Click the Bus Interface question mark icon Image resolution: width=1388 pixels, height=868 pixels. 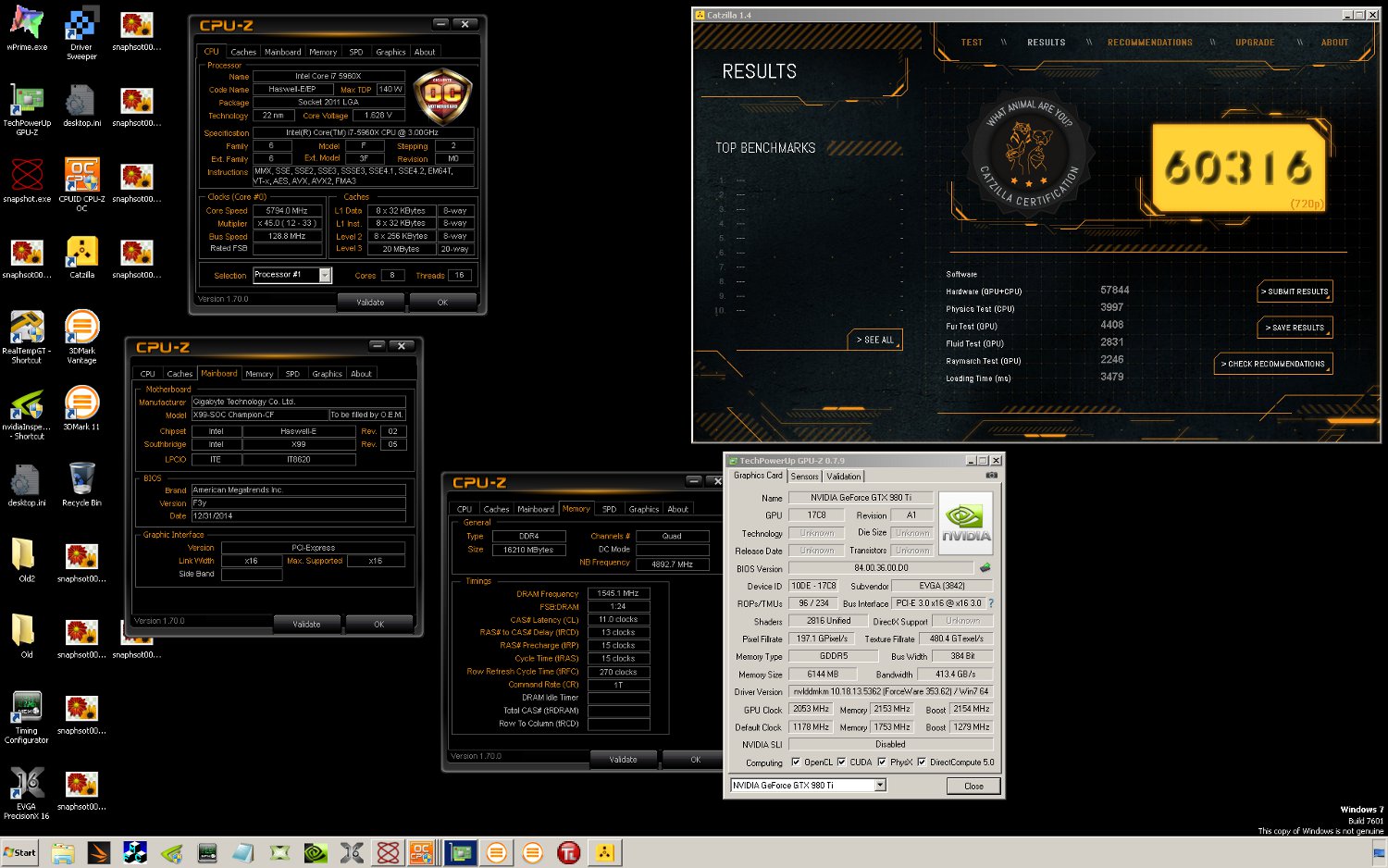point(991,603)
